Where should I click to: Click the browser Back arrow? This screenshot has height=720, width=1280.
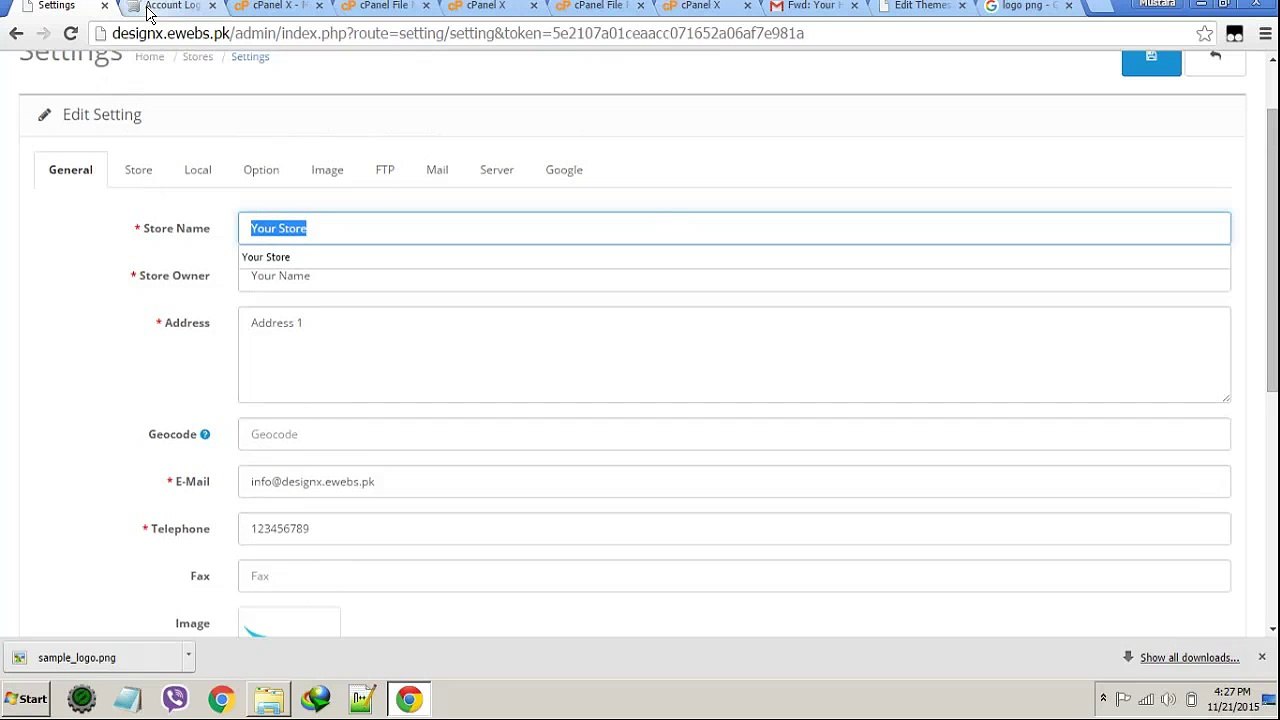click(16, 33)
